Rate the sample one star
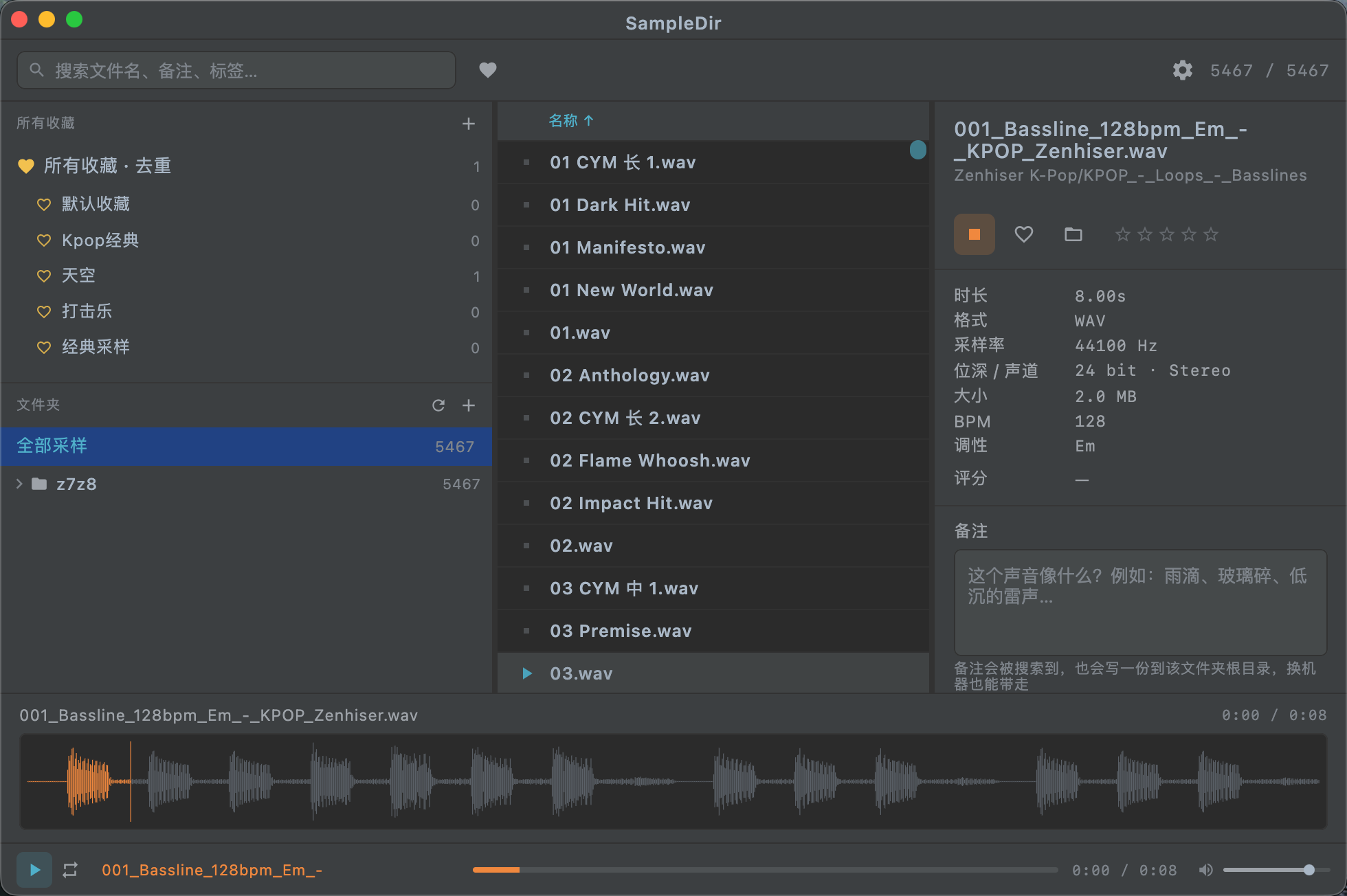 (1122, 234)
